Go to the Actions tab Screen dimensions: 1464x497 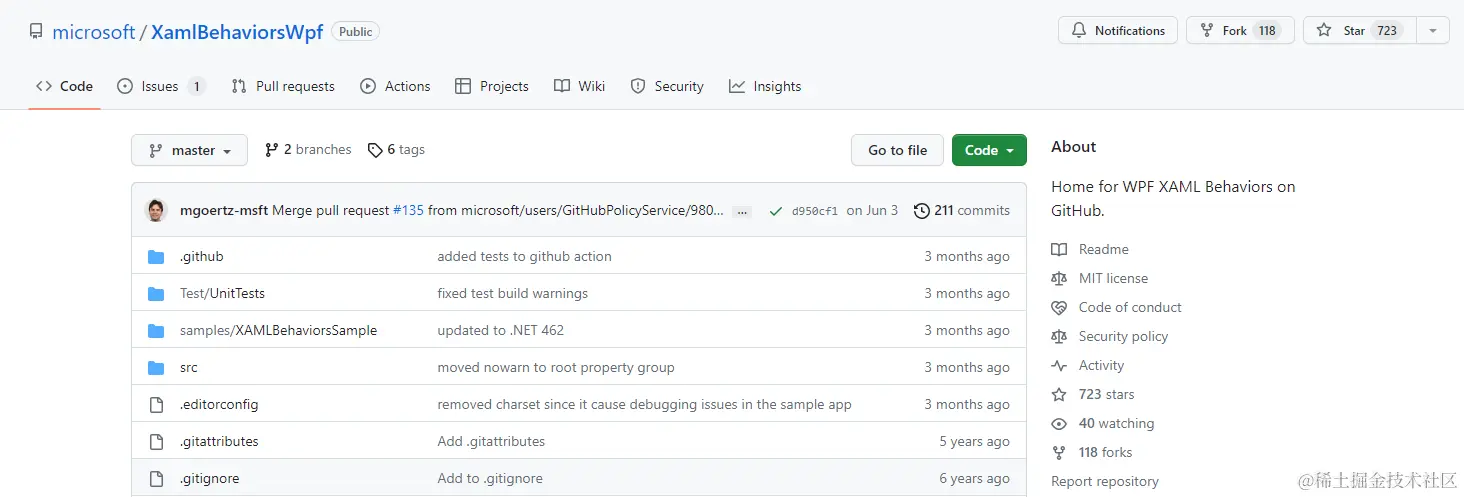point(395,86)
